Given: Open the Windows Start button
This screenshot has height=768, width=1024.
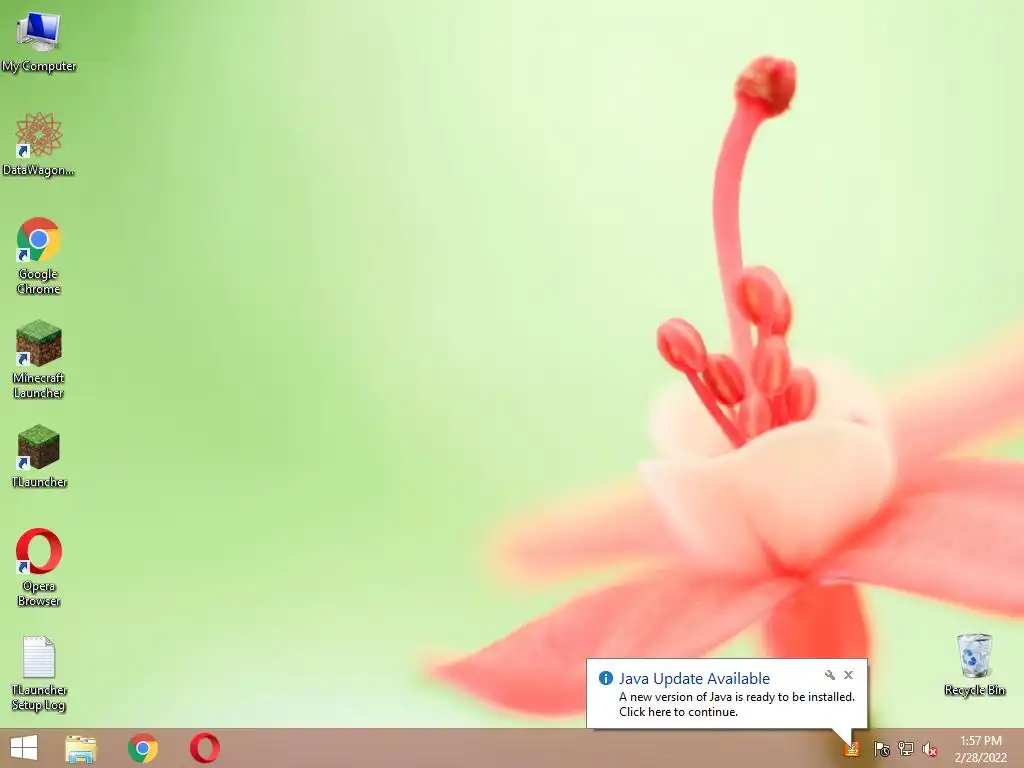Looking at the screenshot, I should click(x=24, y=748).
